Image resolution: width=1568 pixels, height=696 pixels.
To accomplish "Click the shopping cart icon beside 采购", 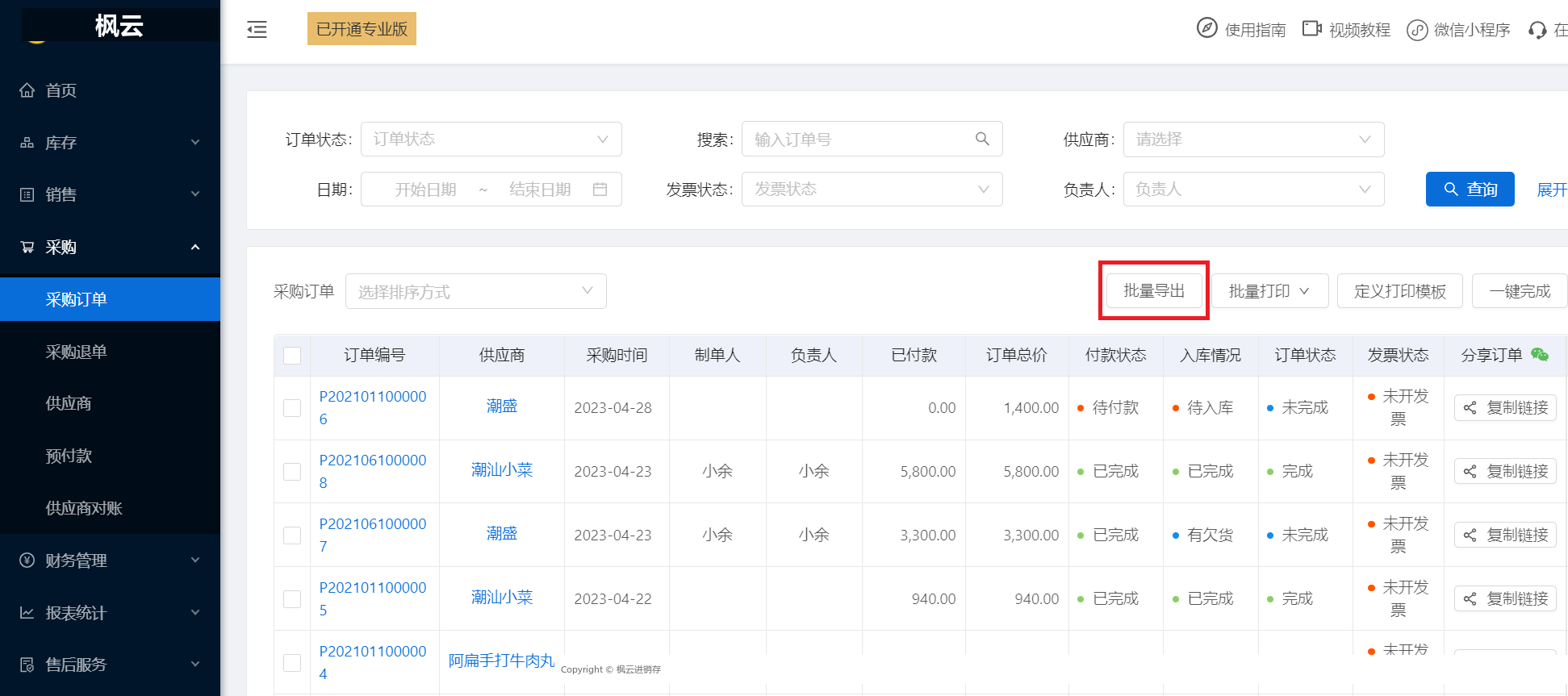I will click(27, 247).
